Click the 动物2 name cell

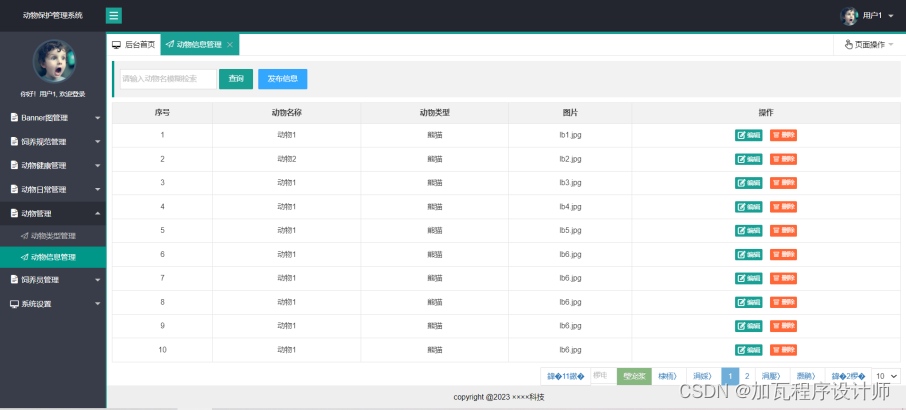(x=287, y=159)
